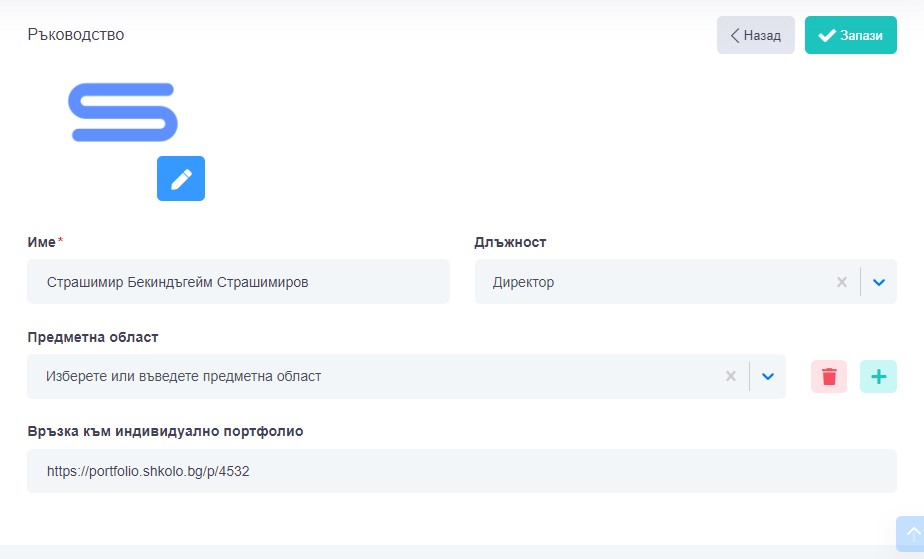This screenshot has height=559, width=924.
Task: Click the Име name input field
Action: (238, 282)
